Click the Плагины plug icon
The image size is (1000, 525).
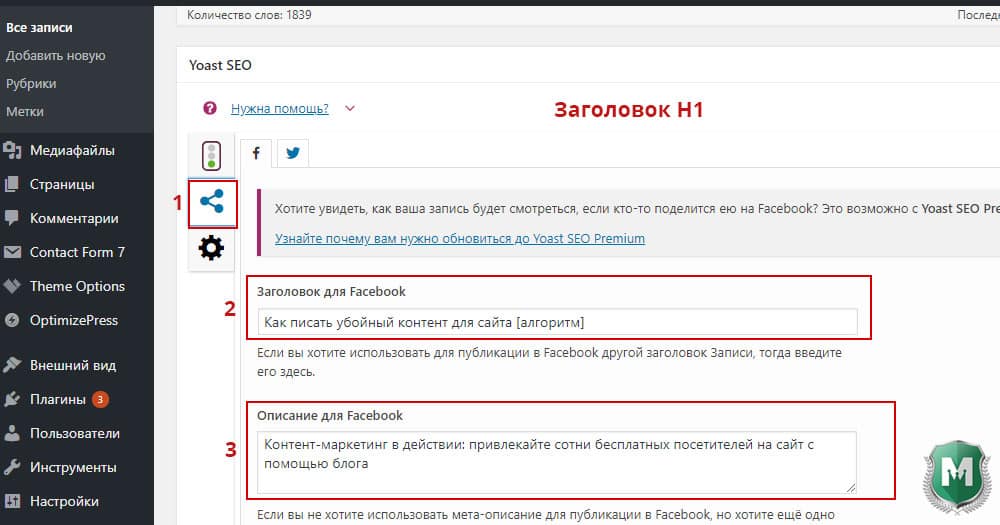tap(12, 399)
